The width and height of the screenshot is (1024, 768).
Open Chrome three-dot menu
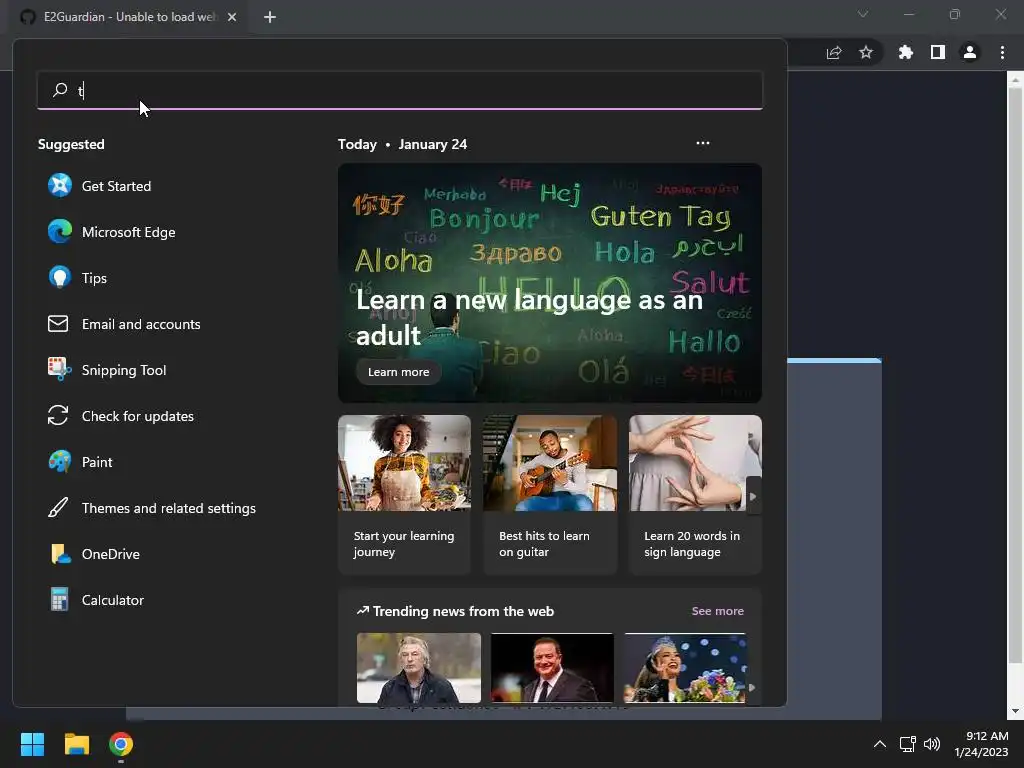tap(1002, 52)
